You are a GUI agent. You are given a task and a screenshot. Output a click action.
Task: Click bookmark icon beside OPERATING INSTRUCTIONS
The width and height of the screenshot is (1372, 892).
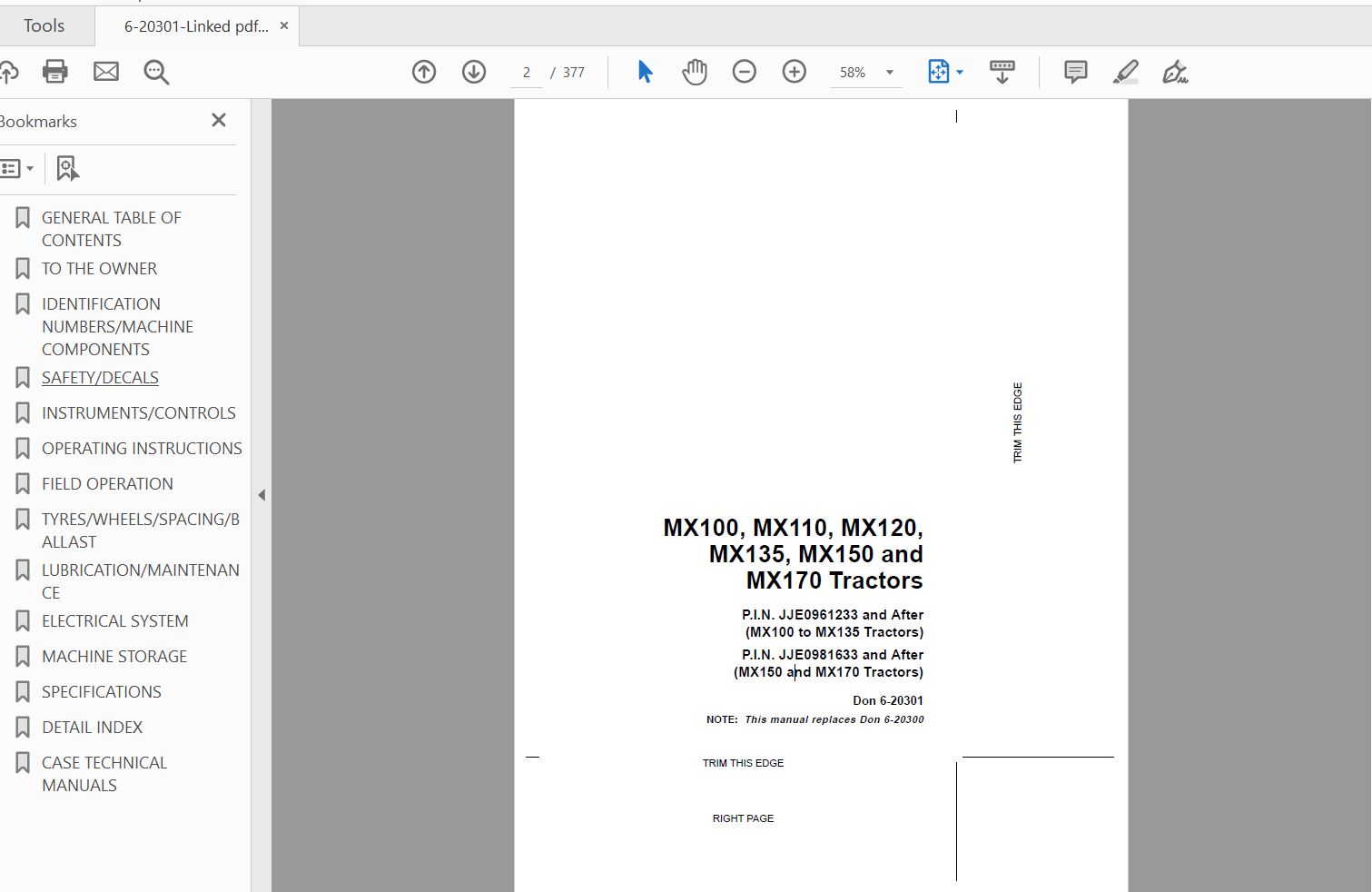point(23,449)
